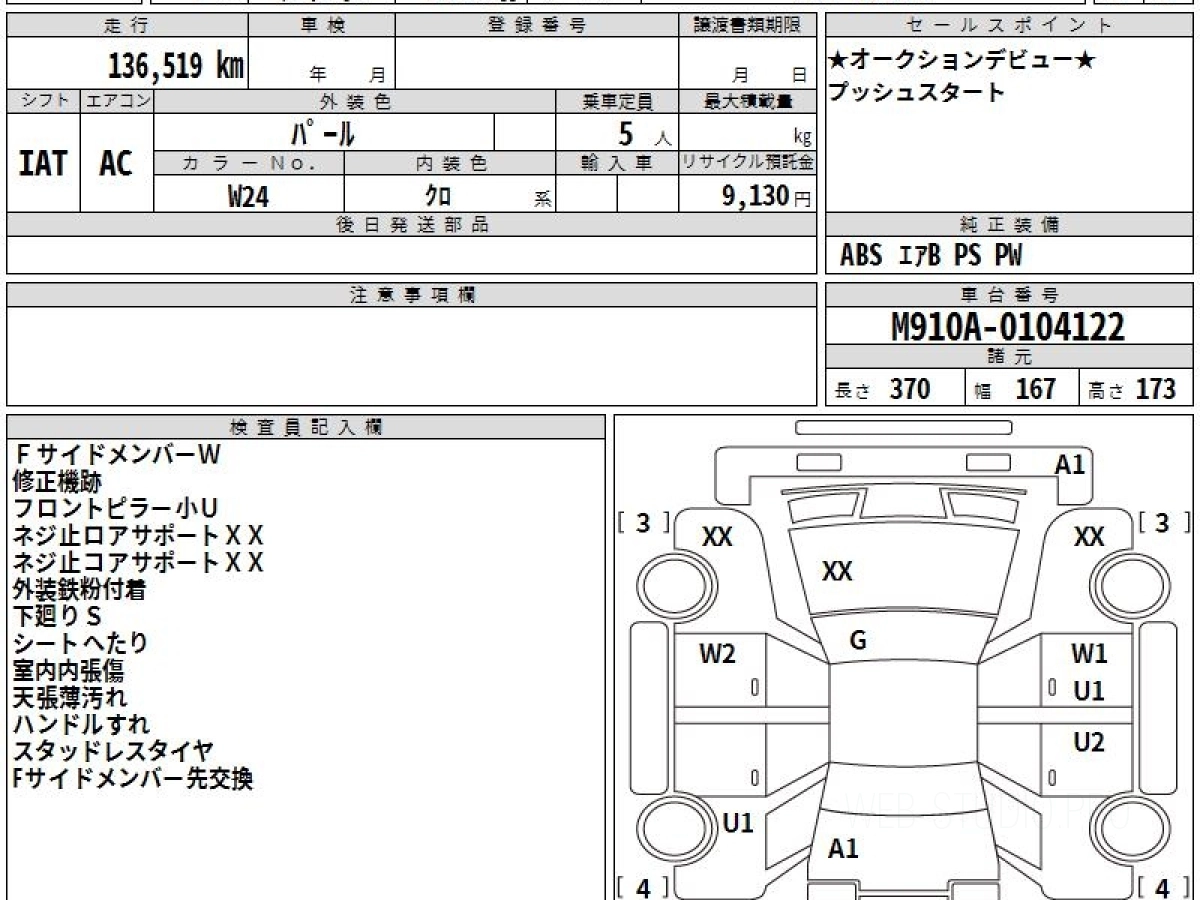Select the note 下廻りS

[57, 616]
